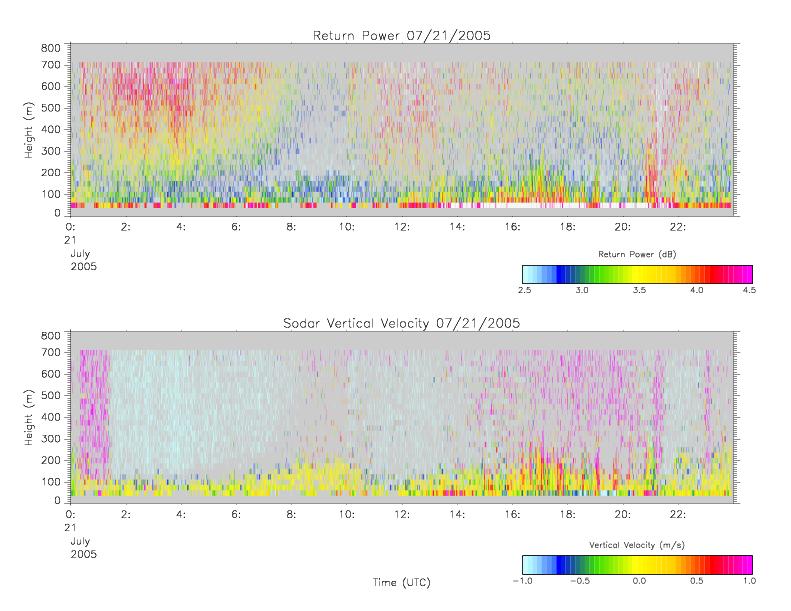791x611 pixels.
Task: Click the '12:' time tick under Return Power plot
Action: tap(402, 227)
